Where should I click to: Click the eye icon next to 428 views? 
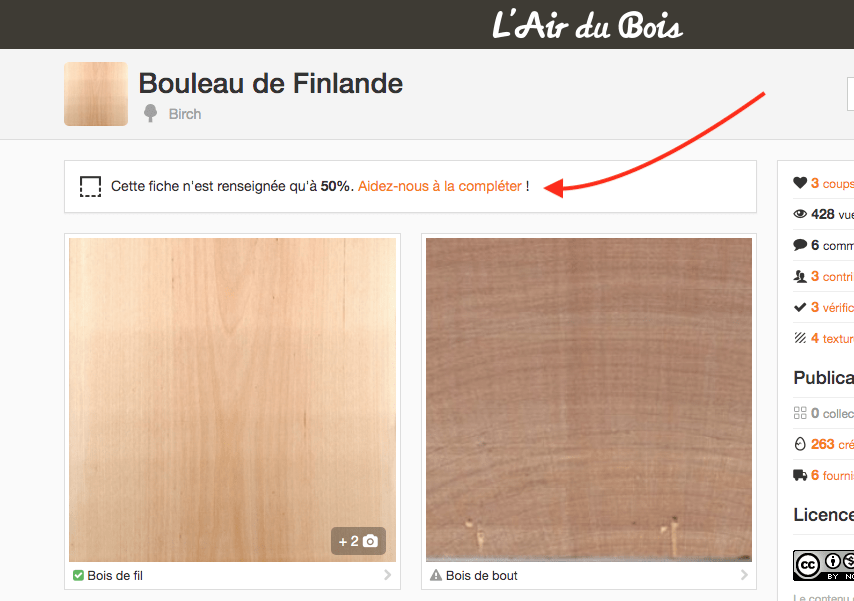(800, 214)
